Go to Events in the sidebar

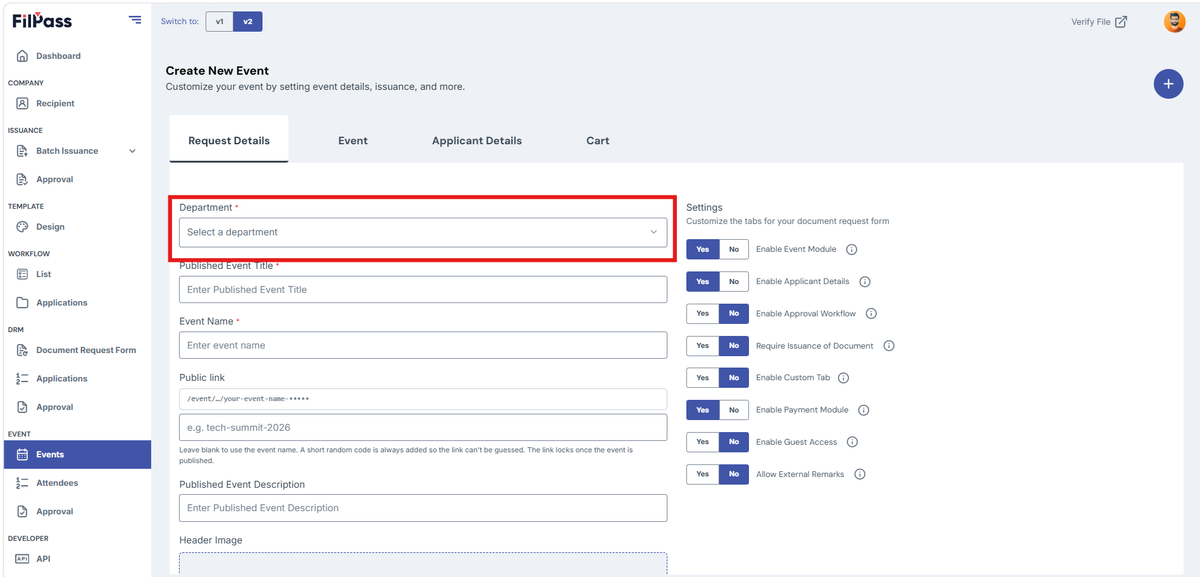coord(76,454)
